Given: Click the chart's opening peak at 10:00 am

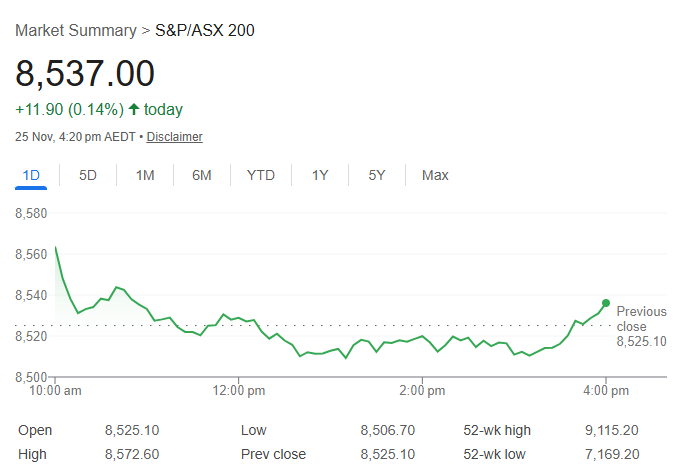Looking at the screenshot, I should click(56, 247).
